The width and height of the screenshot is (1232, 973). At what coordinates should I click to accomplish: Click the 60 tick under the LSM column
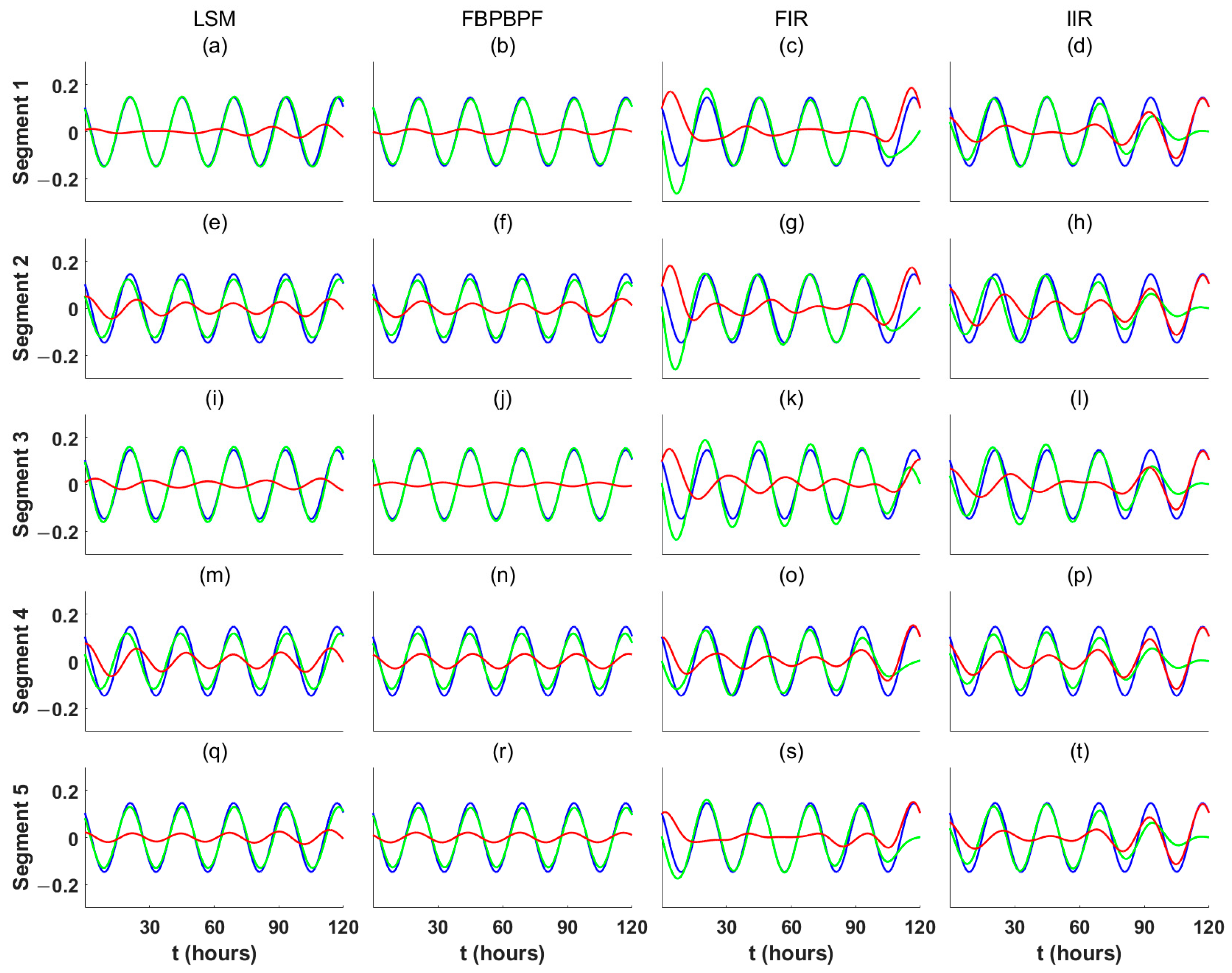[x=214, y=927]
